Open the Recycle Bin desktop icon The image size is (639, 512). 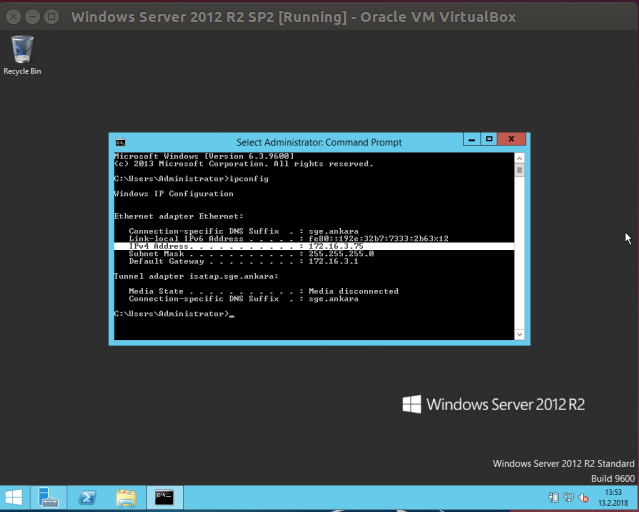tap(22, 55)
